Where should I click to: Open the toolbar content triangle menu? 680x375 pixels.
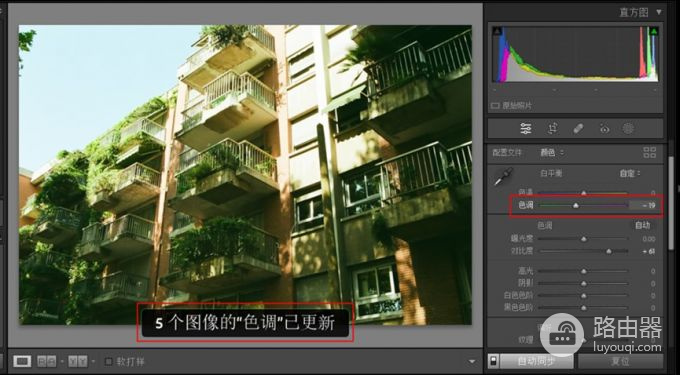pyautogui.click(x=472, y=361)
